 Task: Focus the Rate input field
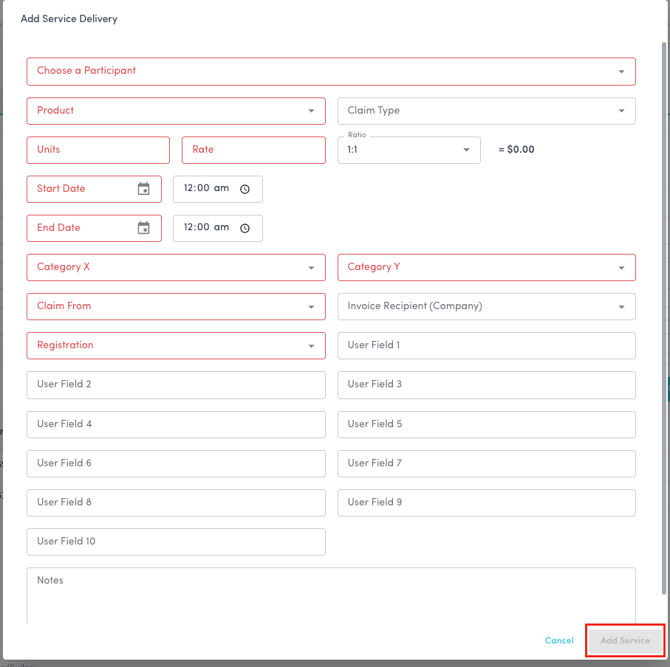pos(253,150)
